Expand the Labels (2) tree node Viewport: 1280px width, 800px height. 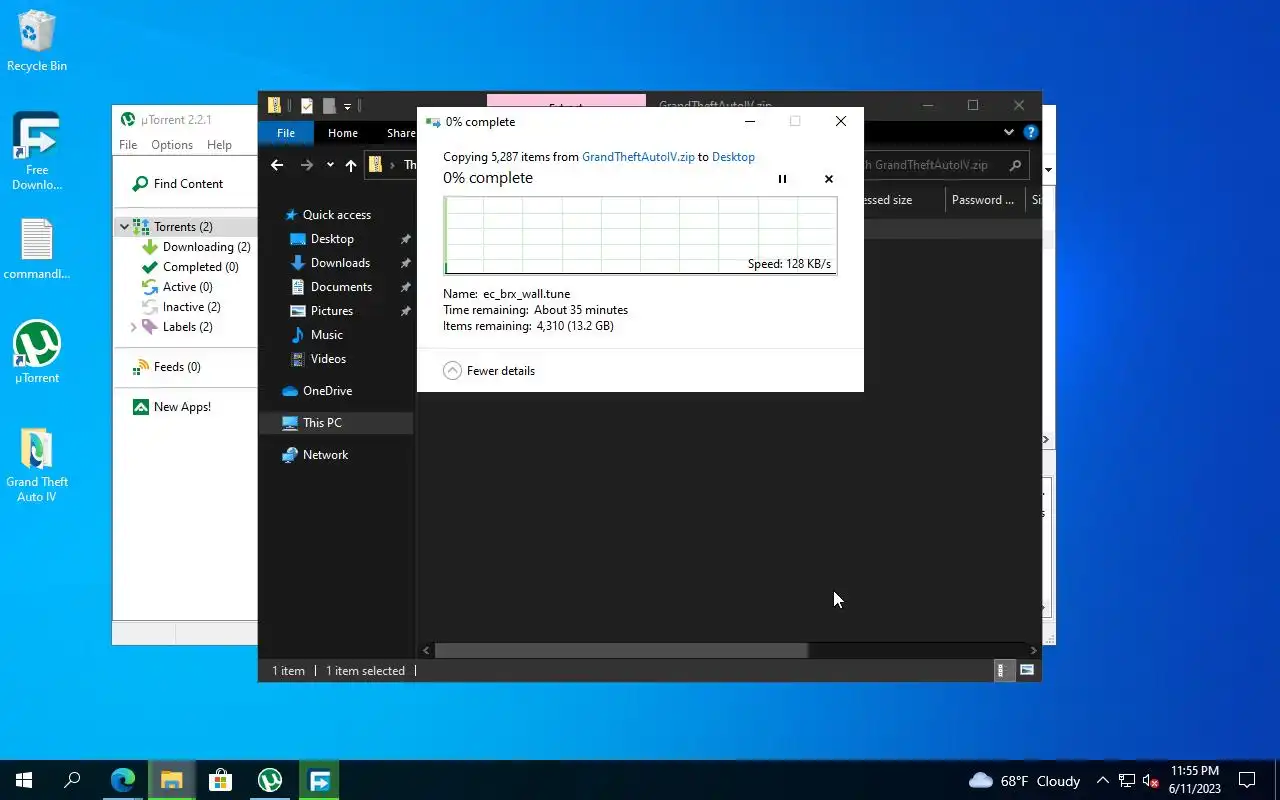133,327
